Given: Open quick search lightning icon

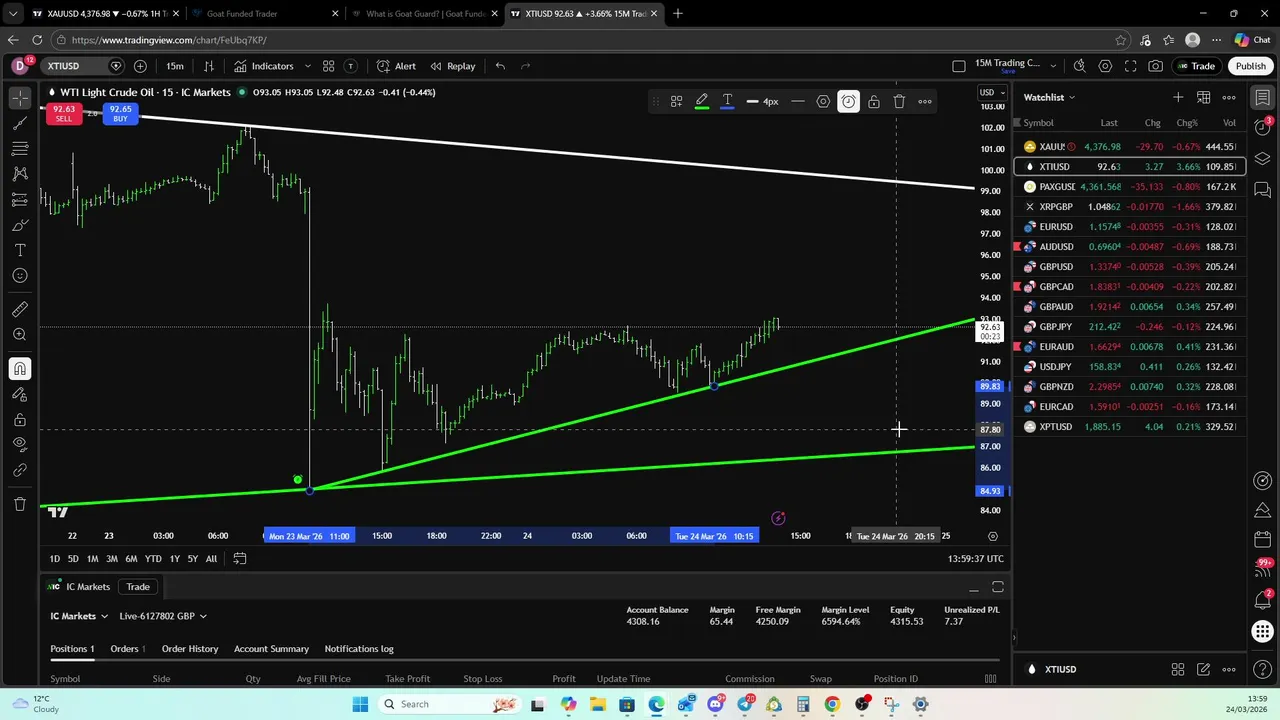Looking at the screenshot, I should (1079, 66).
